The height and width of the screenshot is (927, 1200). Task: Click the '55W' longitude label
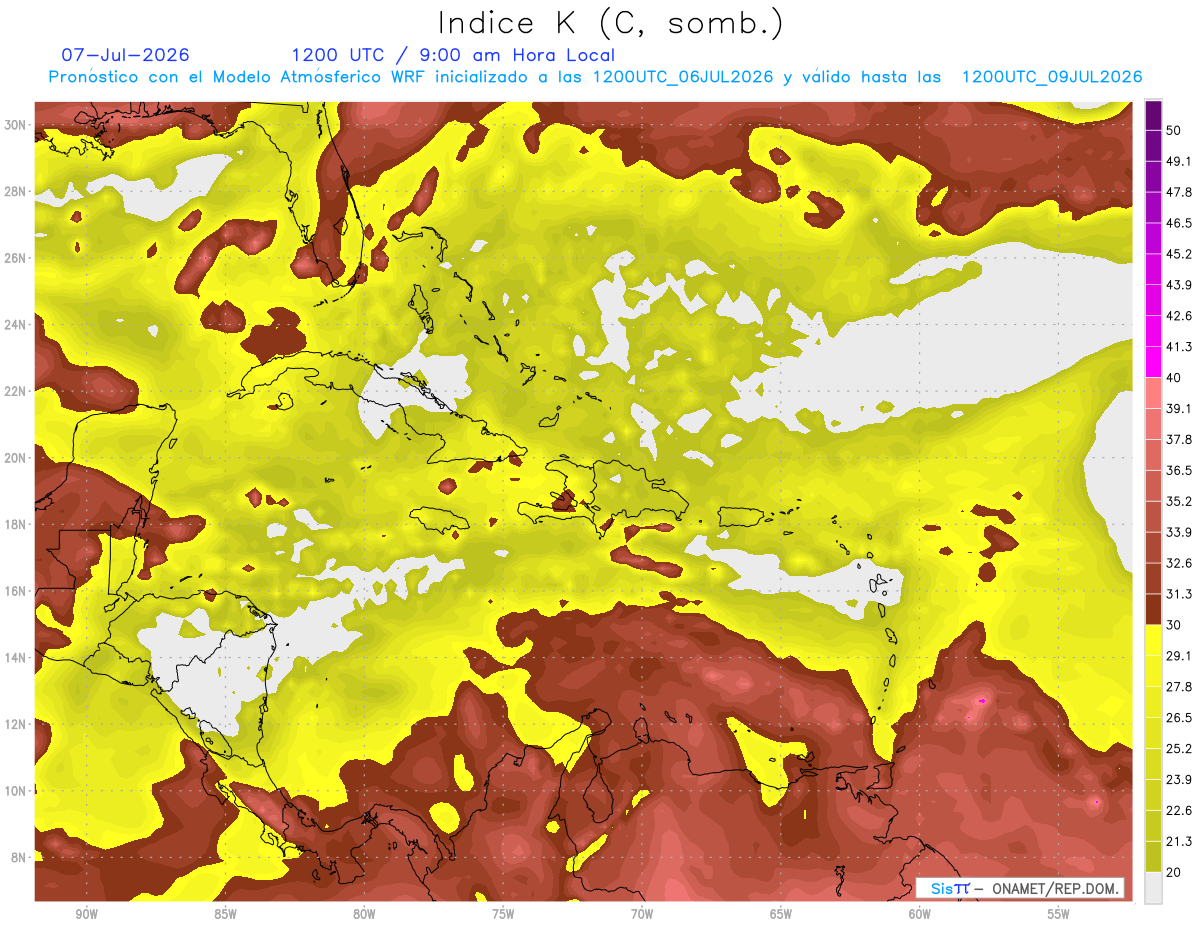[x=1059, y=915]
